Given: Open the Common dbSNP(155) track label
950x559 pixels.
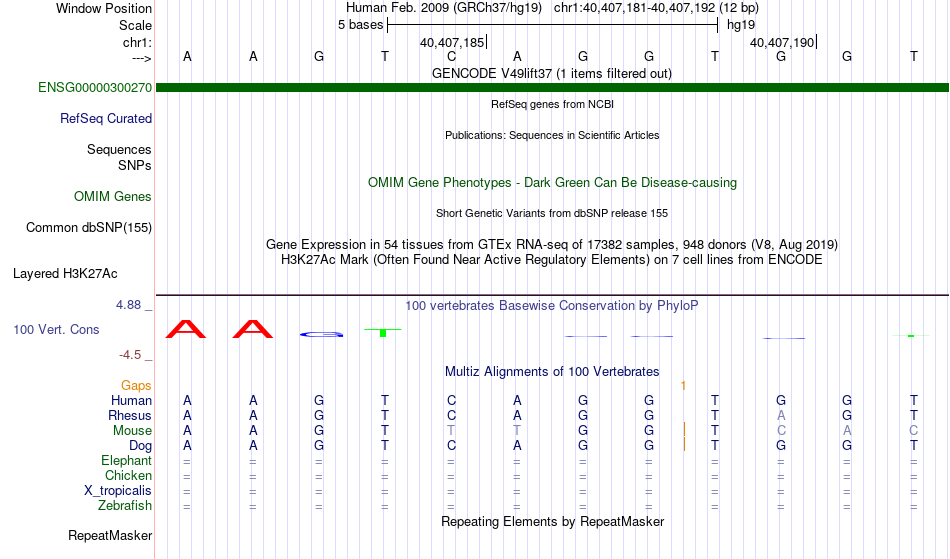Looking at the screenshot, I should click(x=88, y=227).
